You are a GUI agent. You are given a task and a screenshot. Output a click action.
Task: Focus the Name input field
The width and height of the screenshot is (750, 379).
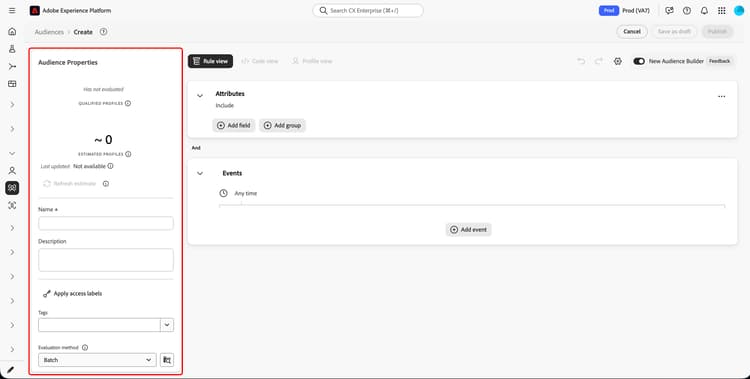[x=106, y=223]
